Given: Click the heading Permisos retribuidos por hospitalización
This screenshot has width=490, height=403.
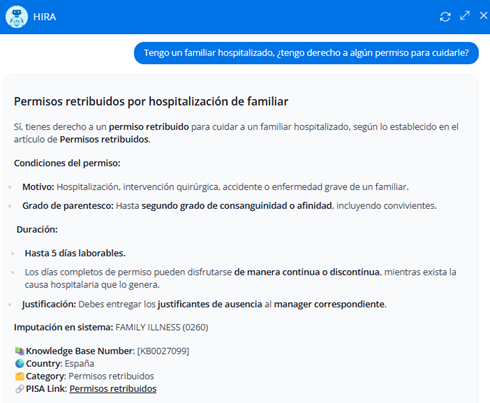Looking at the screenshot, I should point(151,101).
